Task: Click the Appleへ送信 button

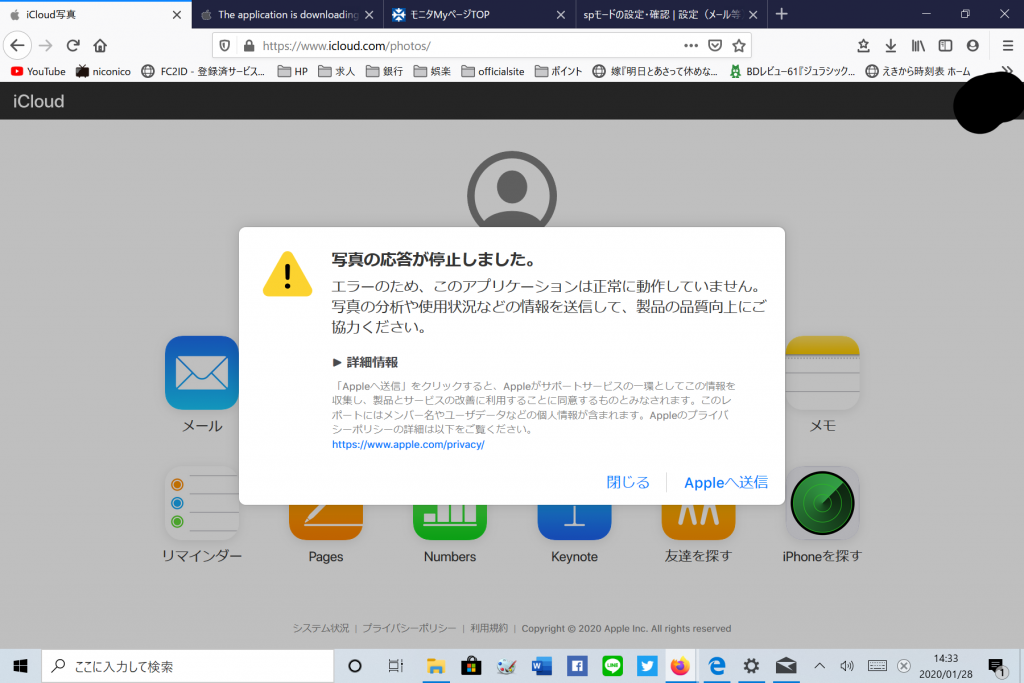Action: click(726, 482)
